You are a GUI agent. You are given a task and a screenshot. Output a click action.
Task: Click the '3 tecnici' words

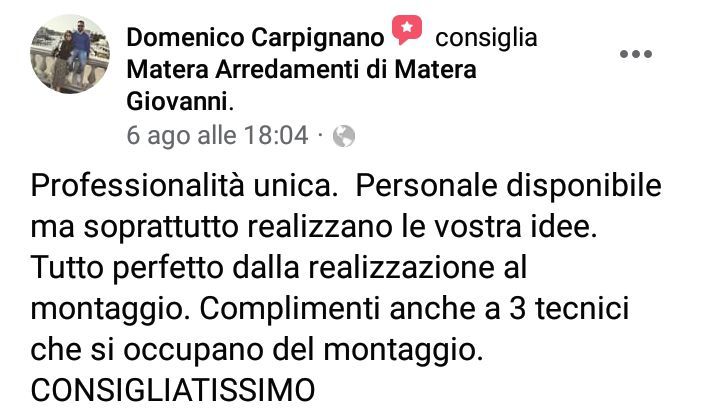(569, 309)
